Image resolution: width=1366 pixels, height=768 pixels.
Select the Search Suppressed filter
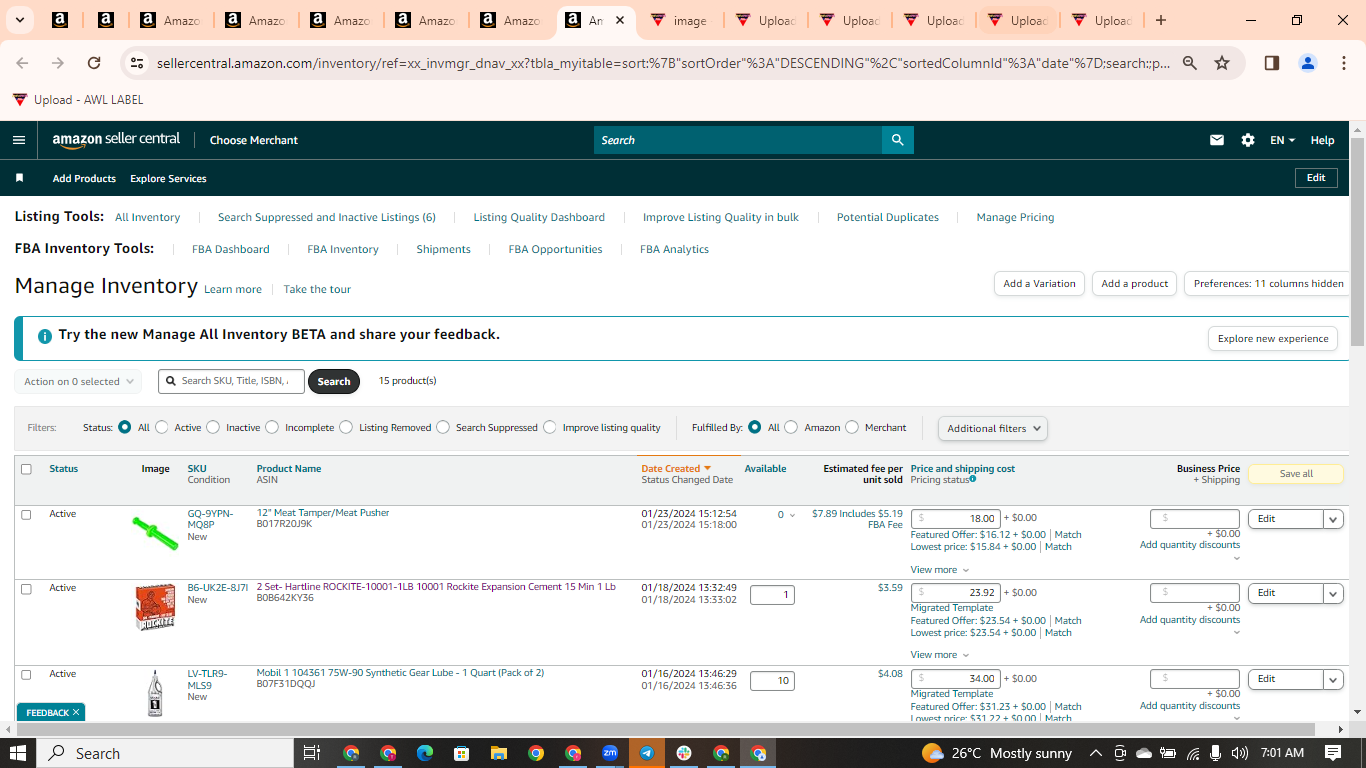pyautogui.click(x=443, y=427)
